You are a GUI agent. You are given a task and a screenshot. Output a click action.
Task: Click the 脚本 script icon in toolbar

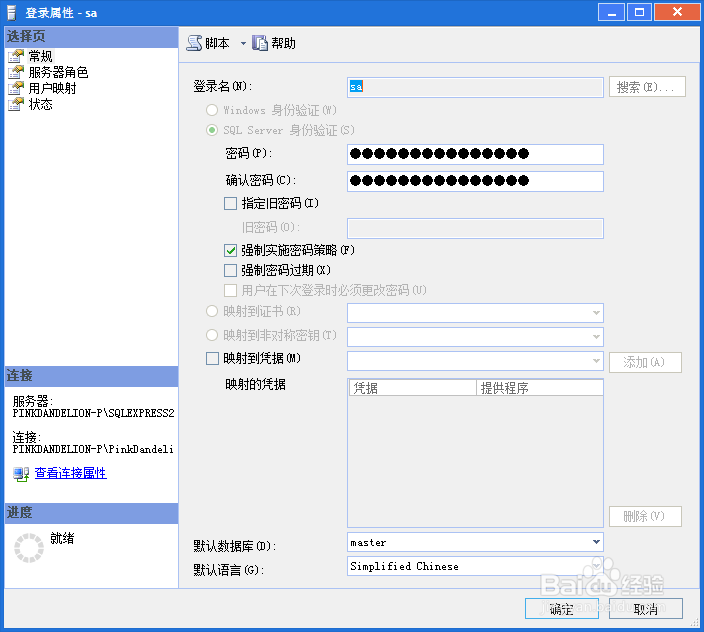[x=194, y=43]
